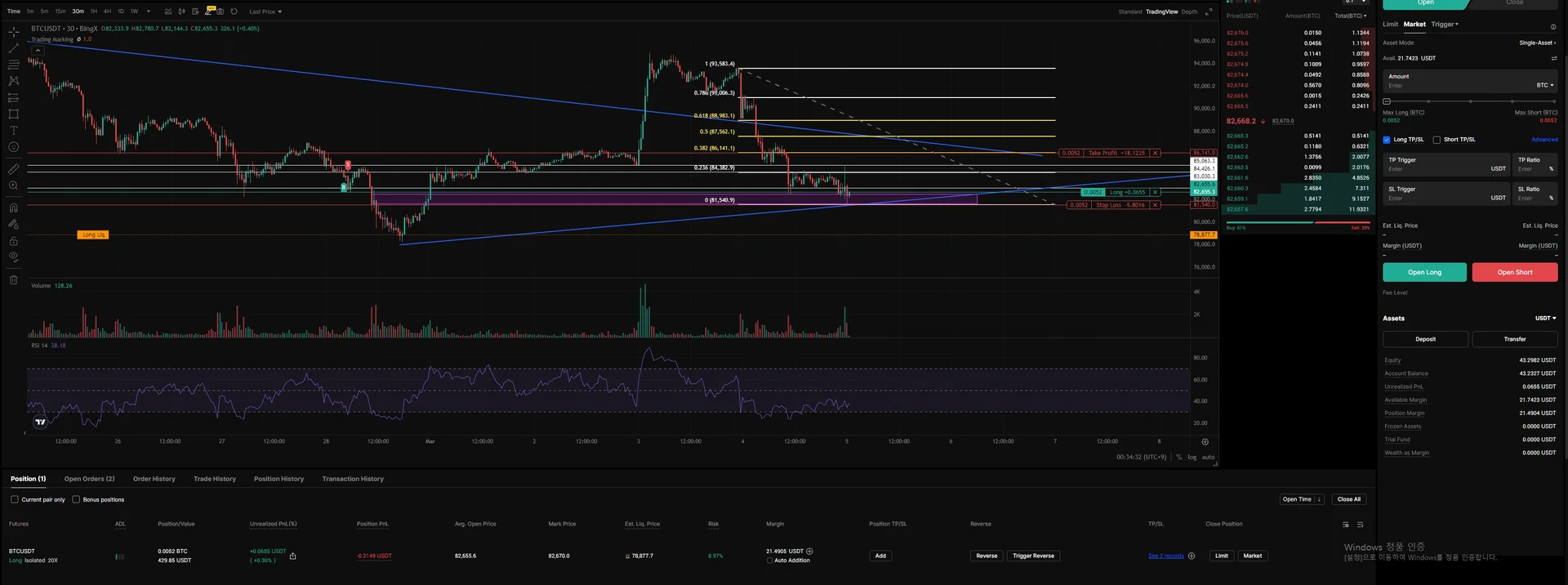Switch to Open Orders (2) tab
Screen dimensions: 1568x585
90,479
